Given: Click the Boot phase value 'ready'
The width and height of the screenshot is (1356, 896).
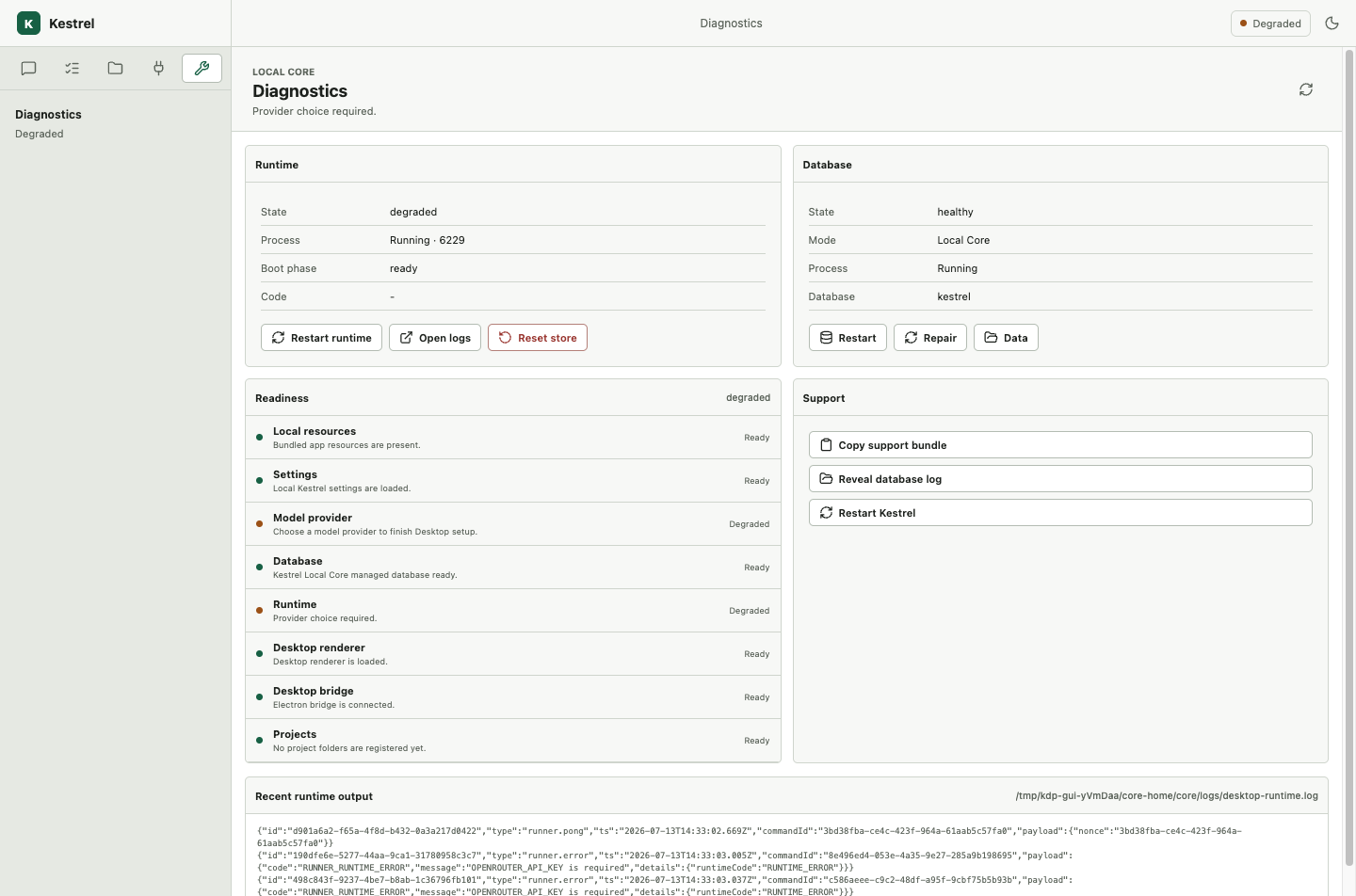Looking at the screenshot, I should (x=404, y=268).
